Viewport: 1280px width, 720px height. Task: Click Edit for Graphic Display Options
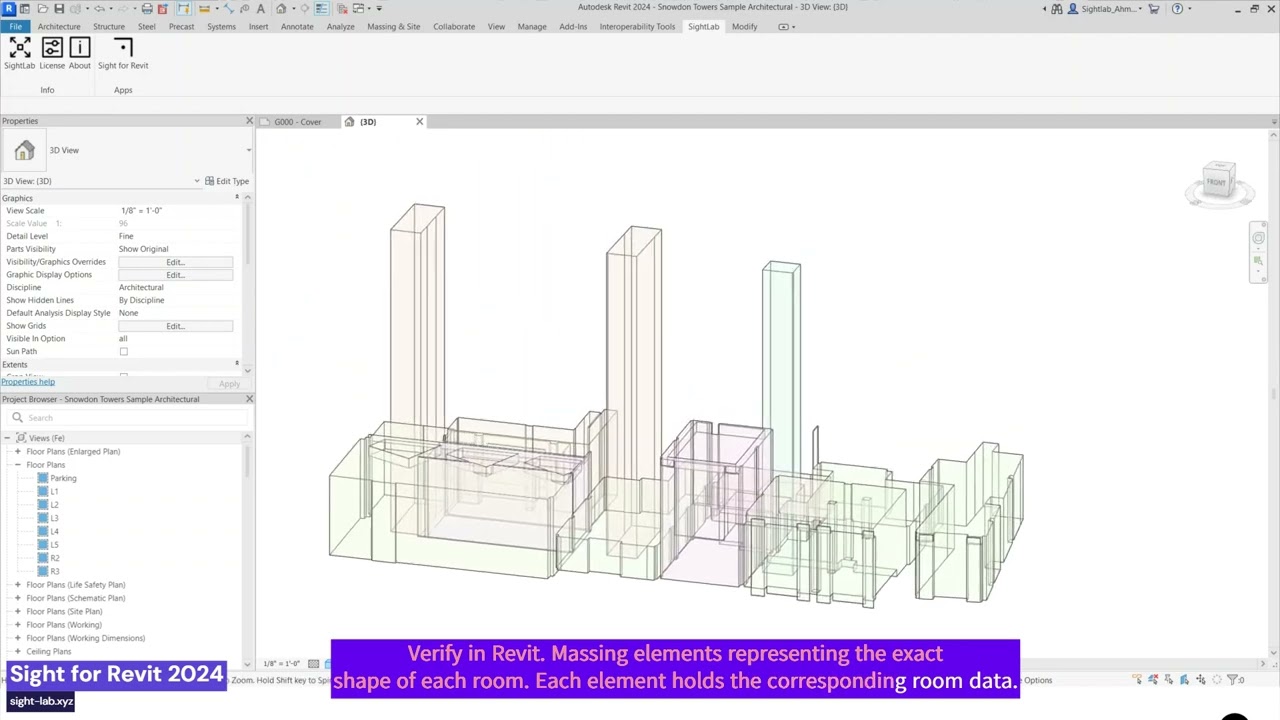[x=176, y=275]
